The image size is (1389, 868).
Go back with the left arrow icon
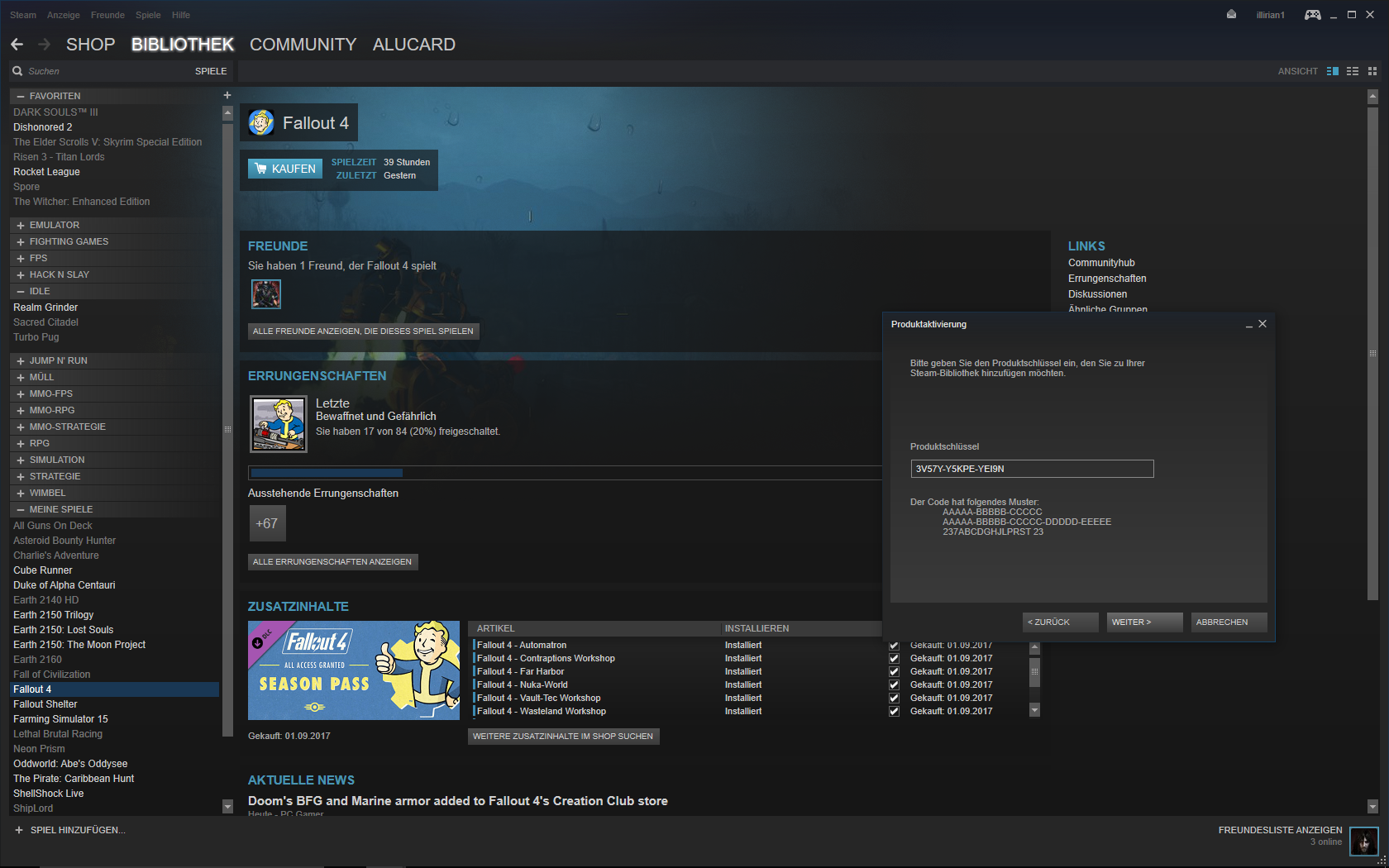[17, 44]
